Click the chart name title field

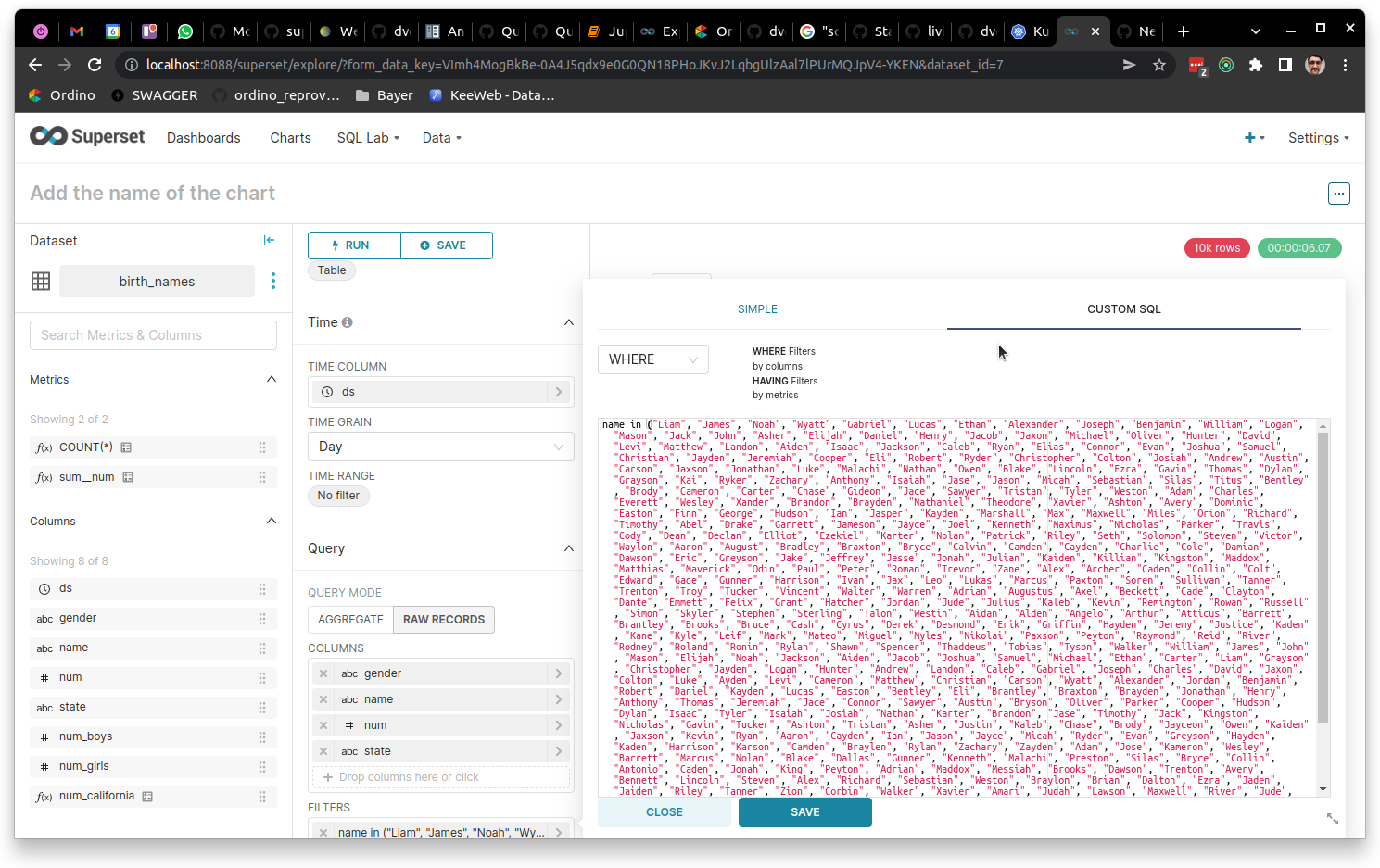(x=153, y=193)
